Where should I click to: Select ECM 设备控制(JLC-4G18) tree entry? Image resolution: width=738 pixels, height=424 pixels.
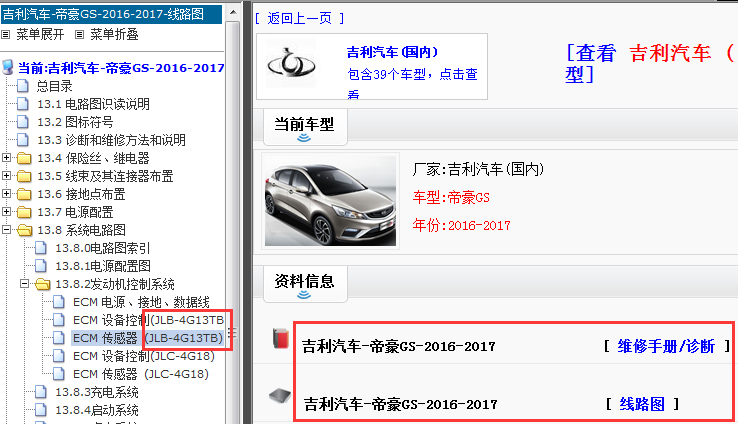tap(144, 356)
